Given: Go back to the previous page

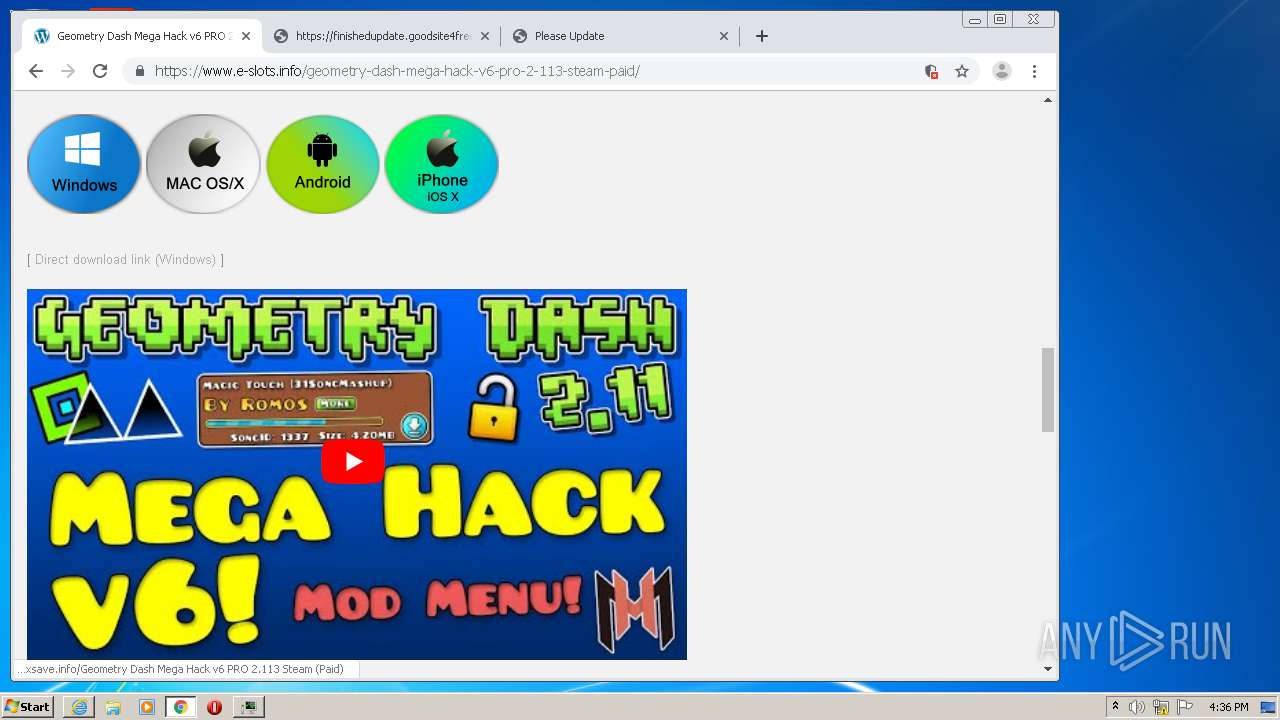Looking at the screenshot, I should (x=36, y=71).
